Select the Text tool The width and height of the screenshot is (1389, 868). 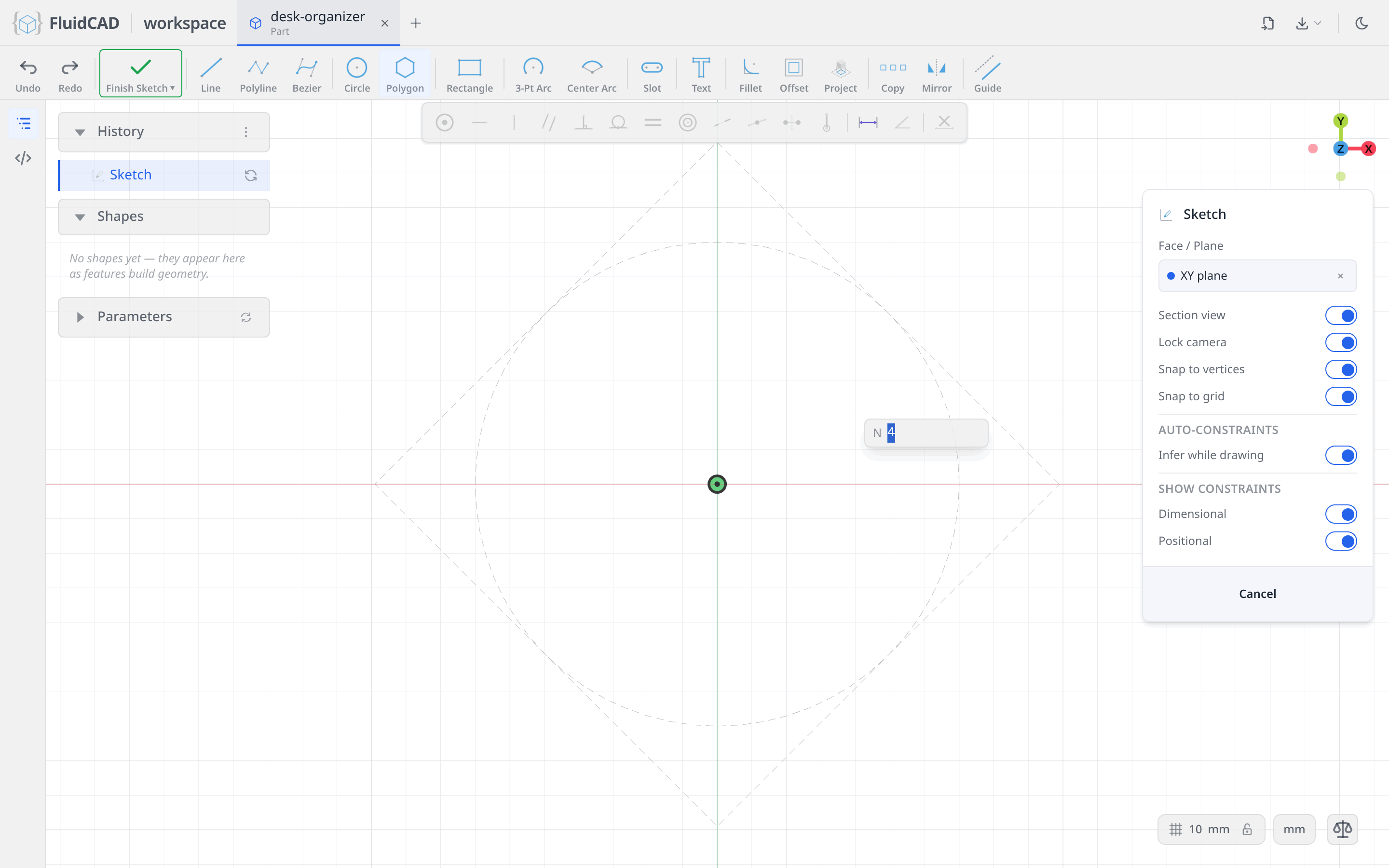(x=701, y=75)
